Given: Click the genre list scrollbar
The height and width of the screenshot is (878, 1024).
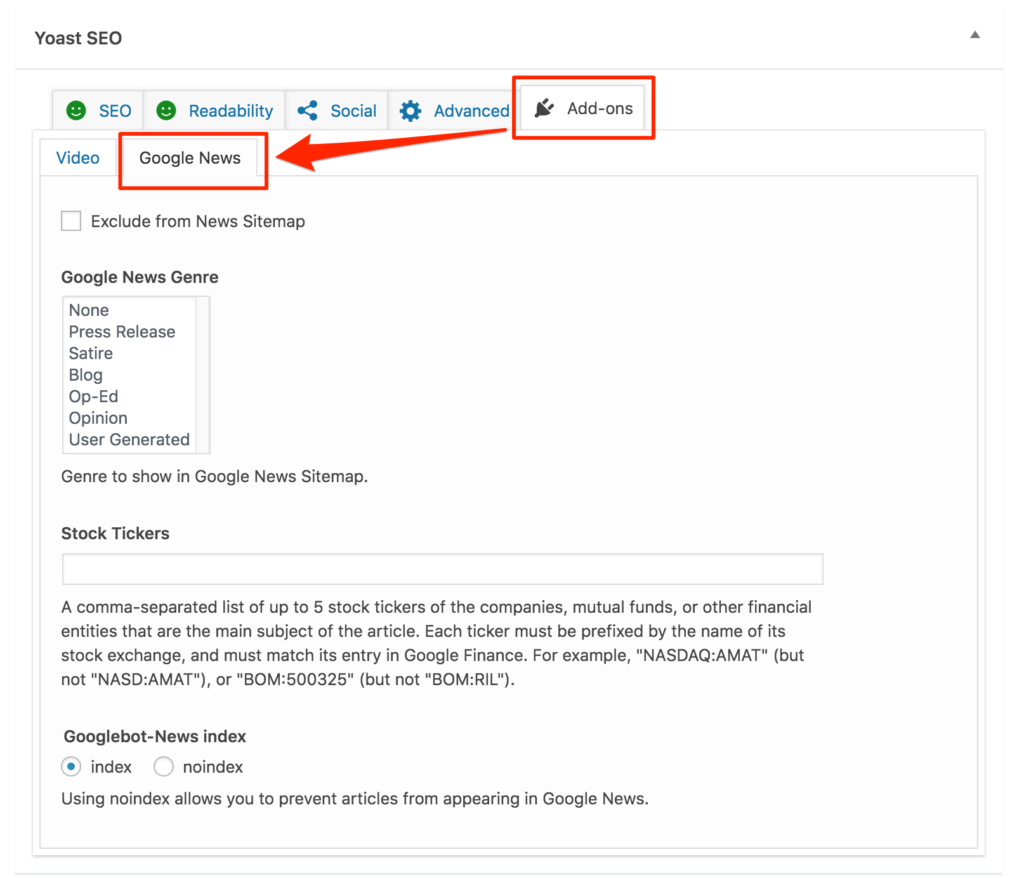Looking at the screenshot, I should click(x=202, y=374).
